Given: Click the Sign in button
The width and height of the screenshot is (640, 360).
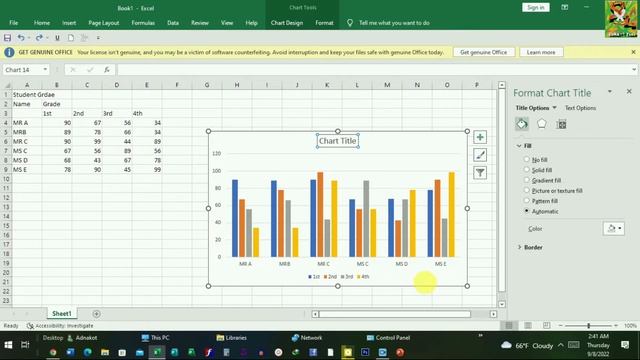Looking at the screenshot, I should [536, 7].
